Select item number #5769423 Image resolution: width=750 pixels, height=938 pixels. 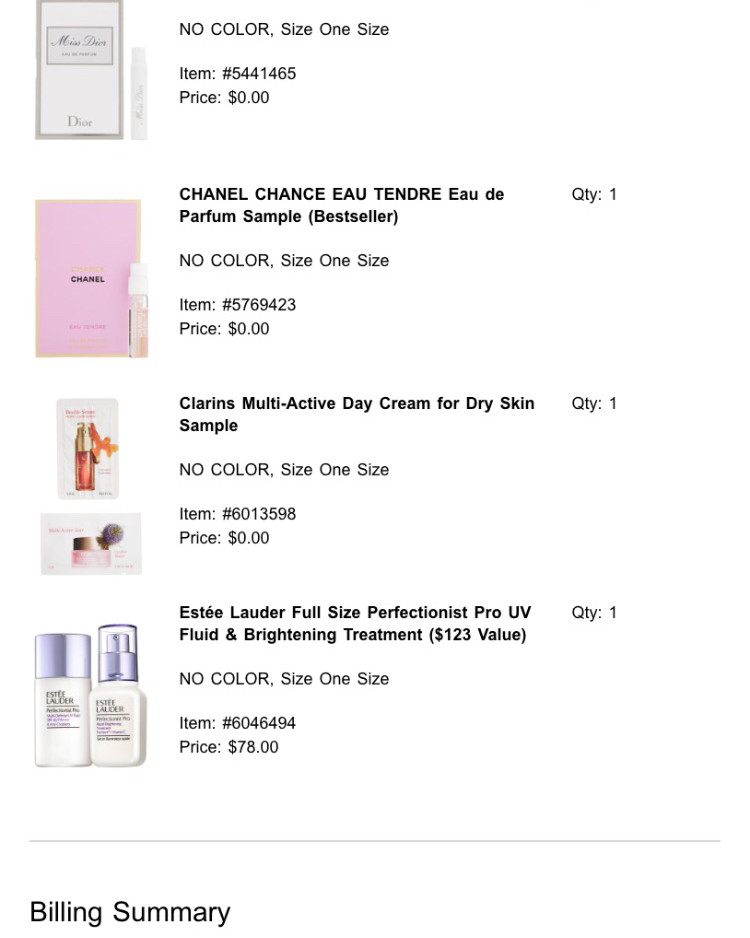click(259, 305)
